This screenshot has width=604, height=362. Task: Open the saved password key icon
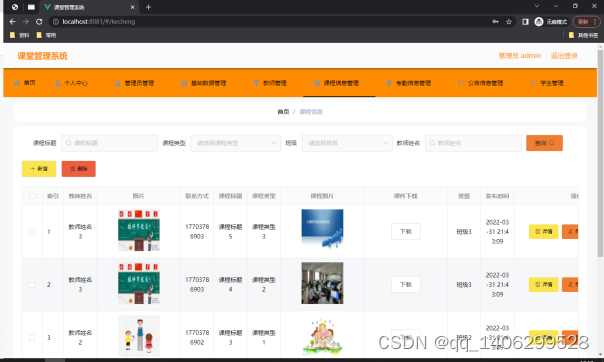pos(495,22)
